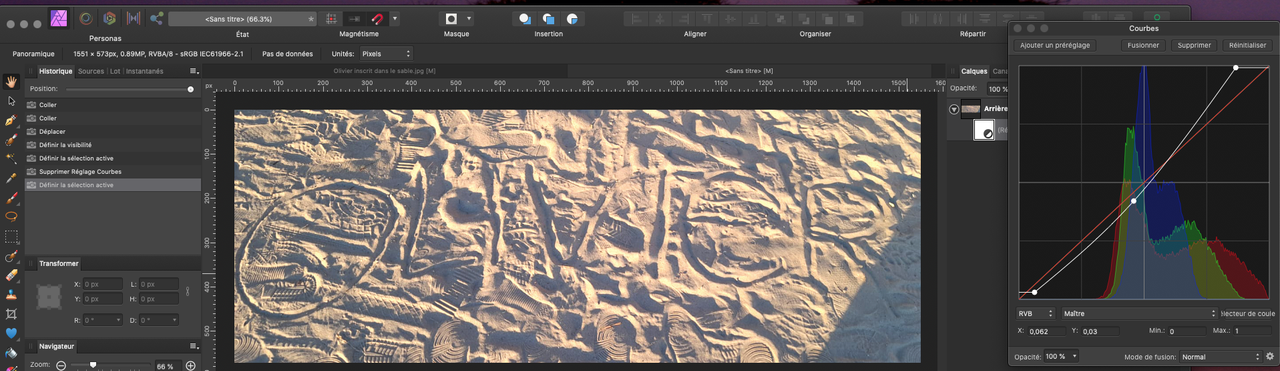Switch to the Liquify persona
The image size is (1280, 371).
coord(87,18)
